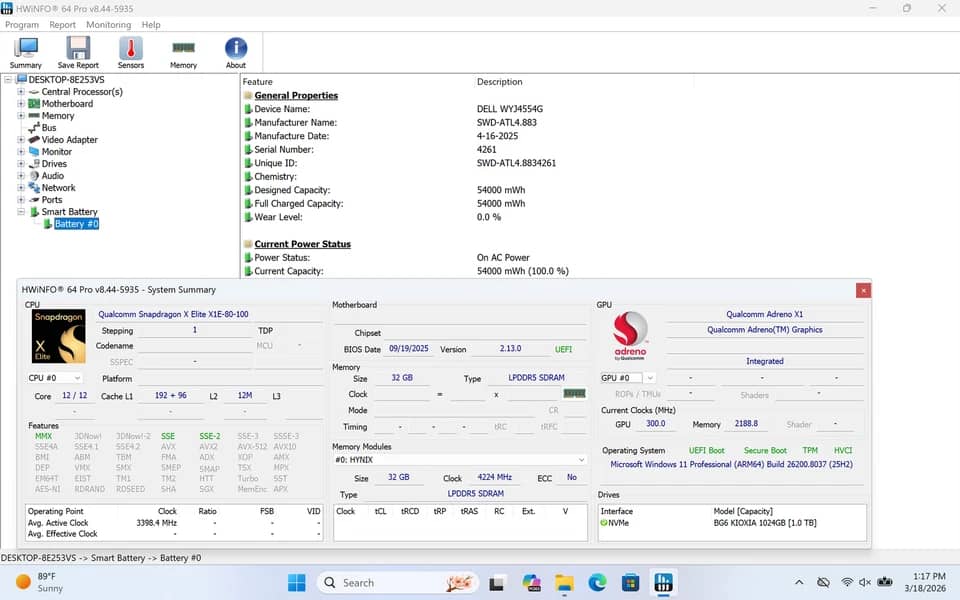960x600 pixels.
Task: Open Task View from the taskbar
Action: [x=497, y=583]
